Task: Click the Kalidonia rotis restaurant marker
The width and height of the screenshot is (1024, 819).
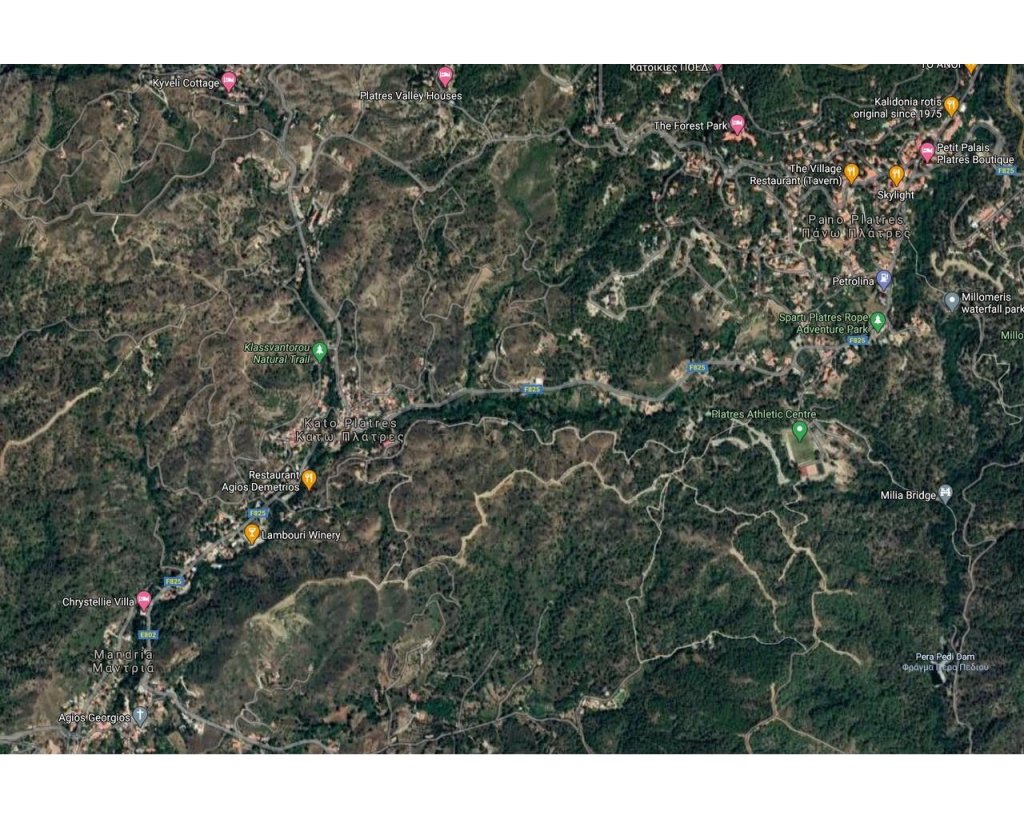Action: click(952, 106)
